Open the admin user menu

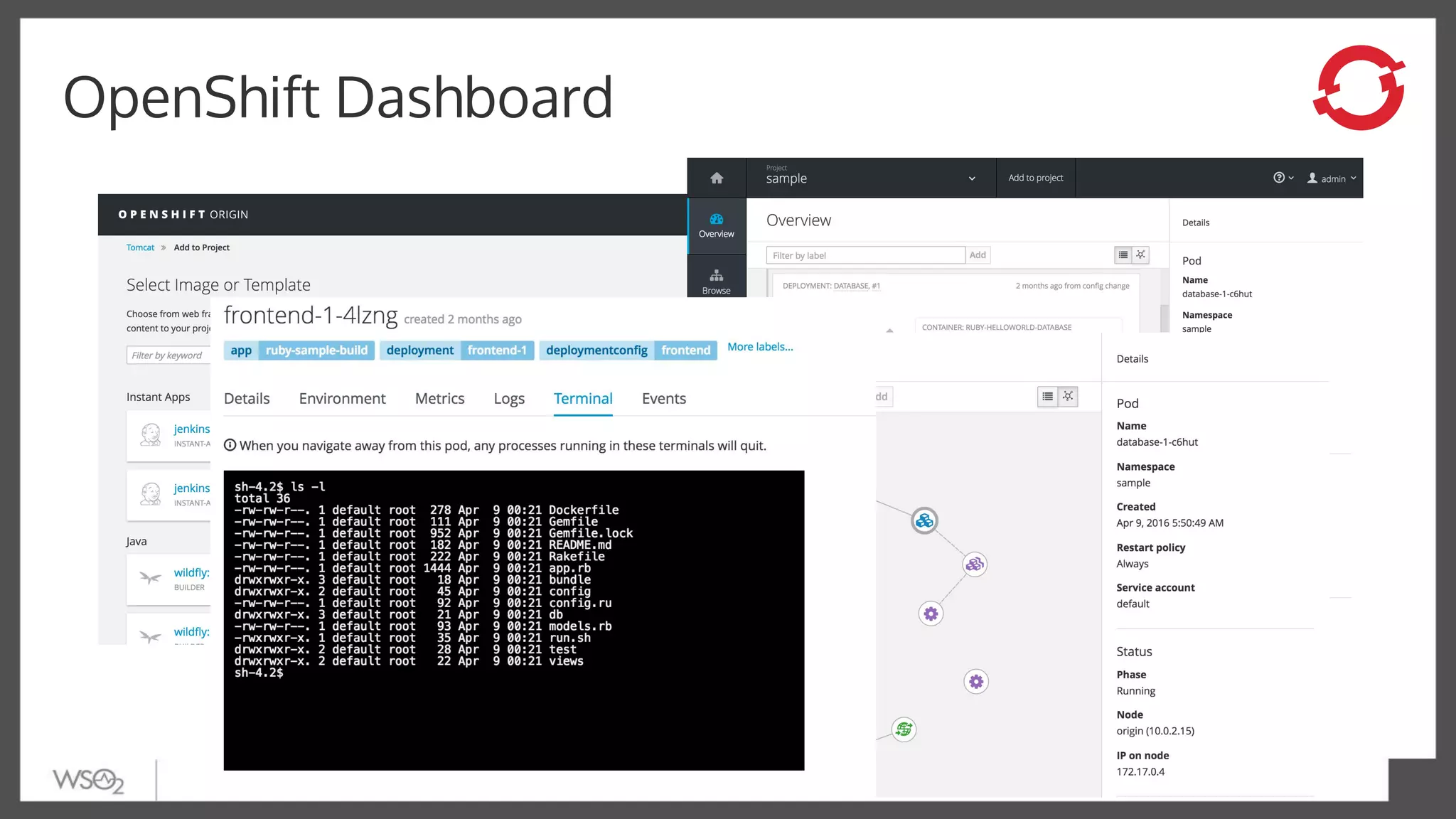[1332, 178]
